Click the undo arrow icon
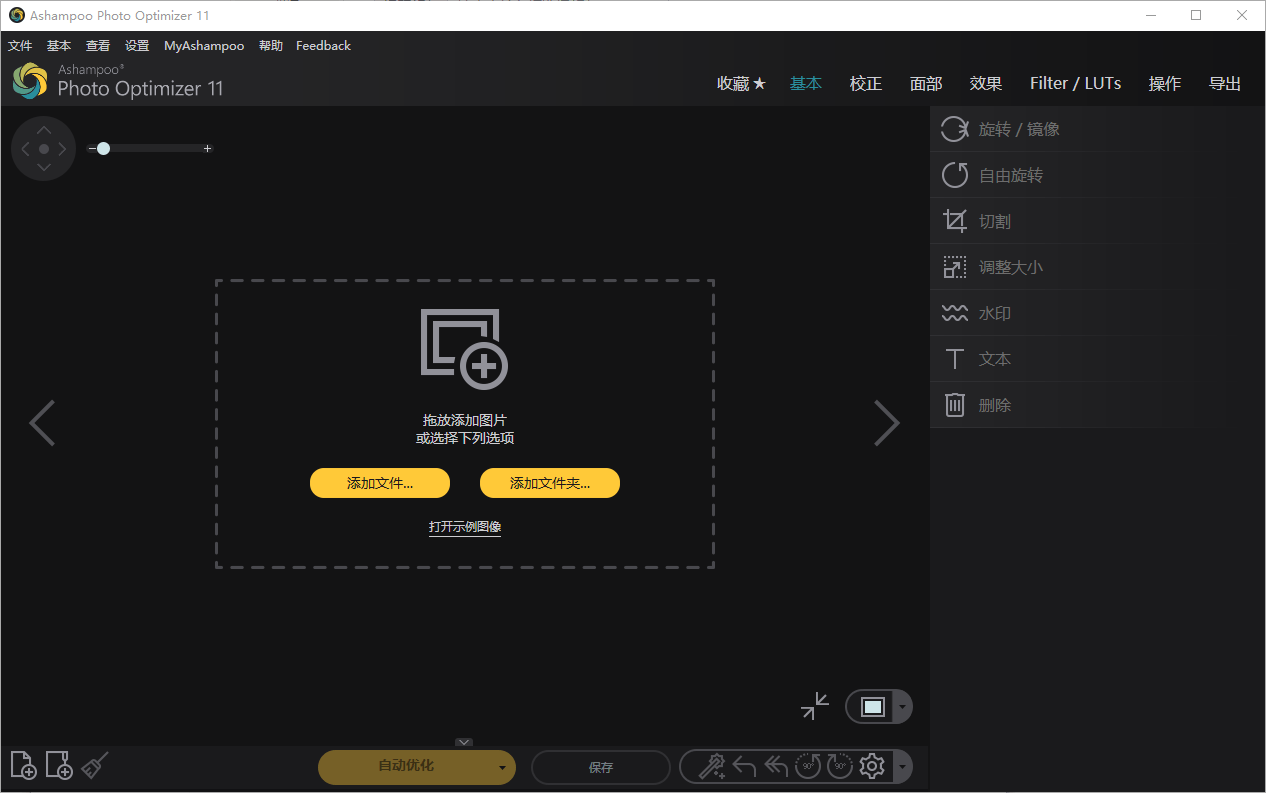Image resolution: width=1266 pixels, height=793 pixels. click(x=745, y=766)
